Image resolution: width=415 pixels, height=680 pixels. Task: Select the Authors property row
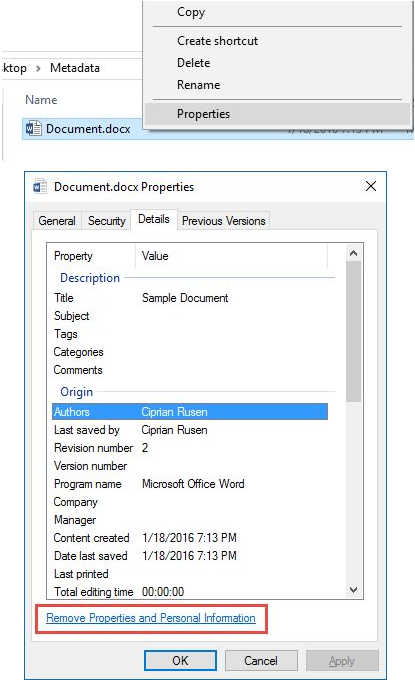[190, 412]
